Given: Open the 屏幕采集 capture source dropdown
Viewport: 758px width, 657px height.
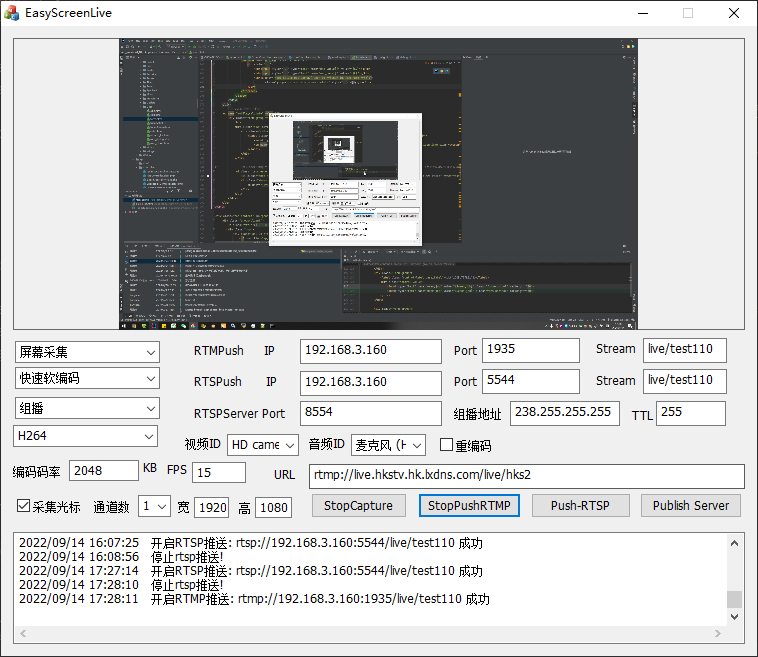Looking at the screenshot, I should (87, 352).
